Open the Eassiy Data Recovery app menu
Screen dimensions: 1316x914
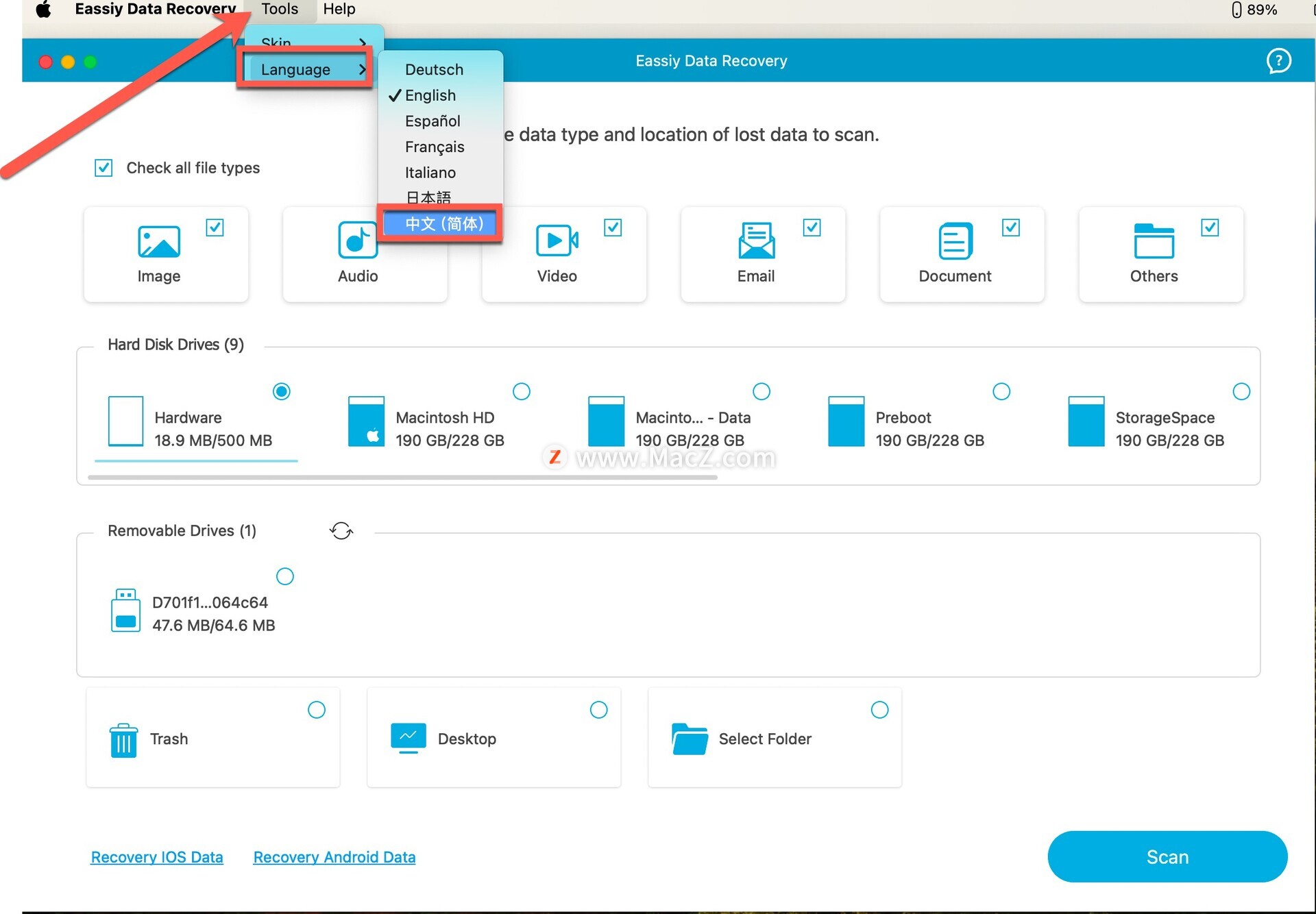pyautogui.click(x=156, y=10)
